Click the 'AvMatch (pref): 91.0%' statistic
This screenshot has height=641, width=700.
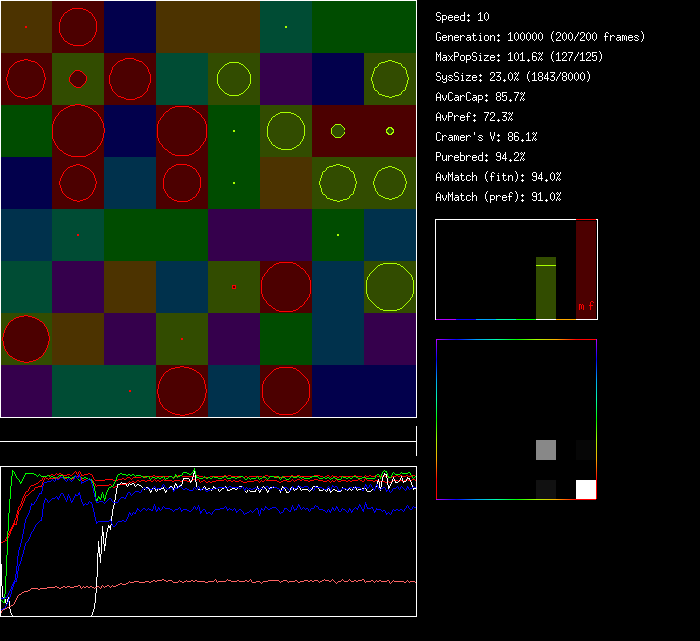[498, 197]
